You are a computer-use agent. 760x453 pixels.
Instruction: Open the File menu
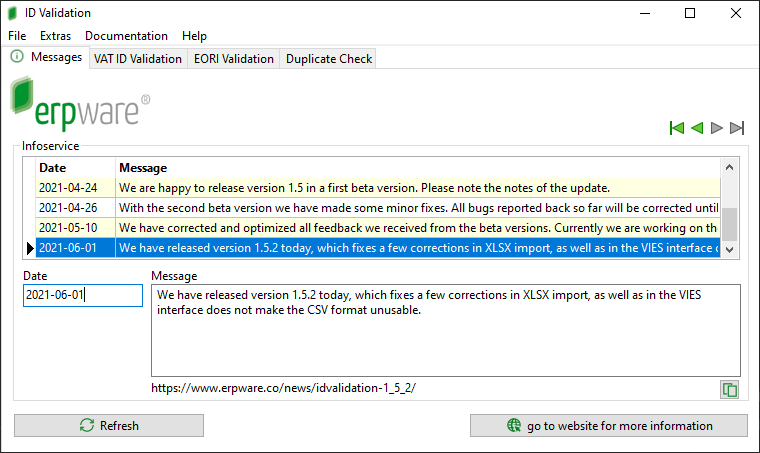click(17, 36)
